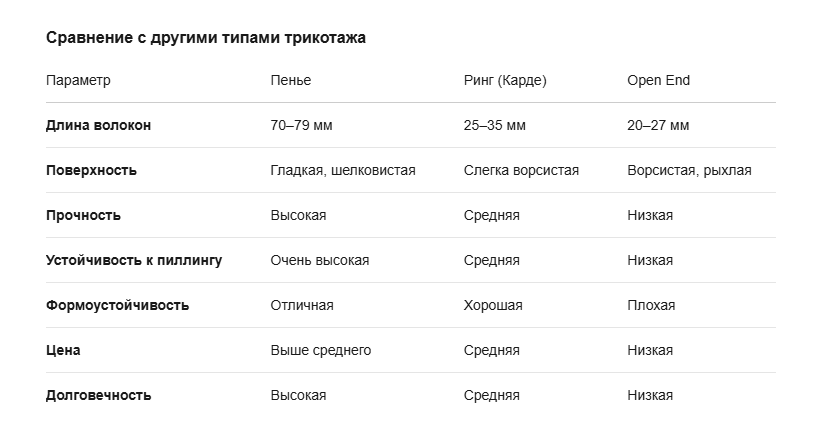Click the "20–27 мм" cell
This screenshot has height=440, width=826.
tap(657, 125)
